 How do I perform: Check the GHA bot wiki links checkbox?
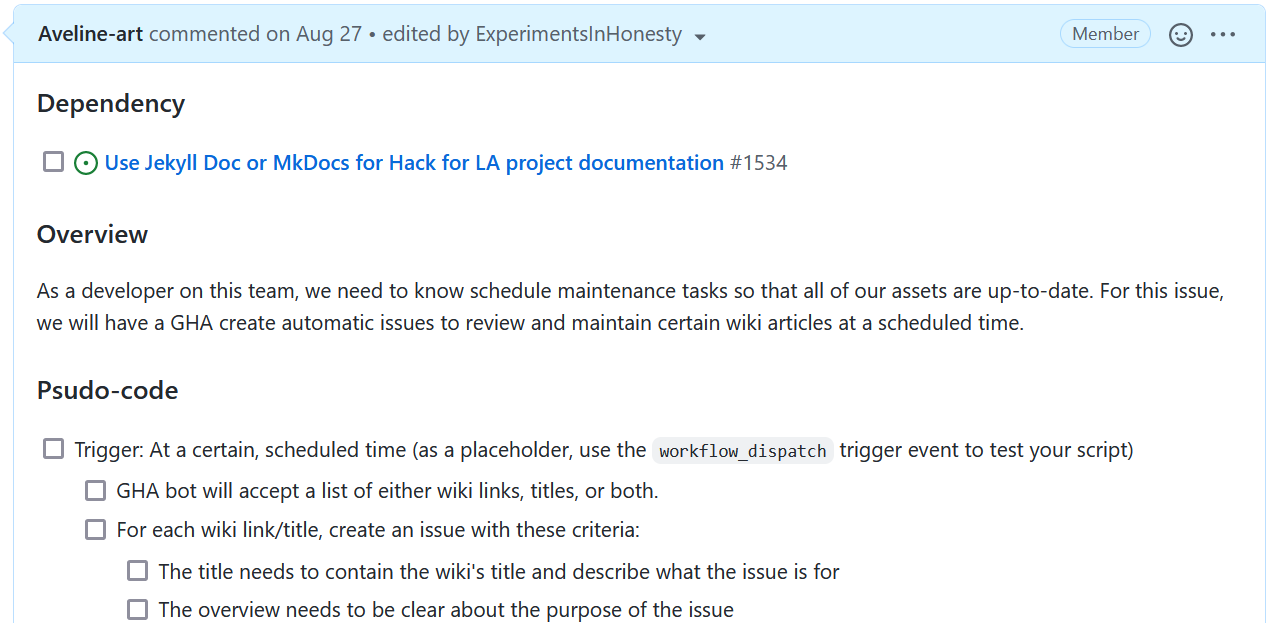pyautogui.click(x=96, y=491)
